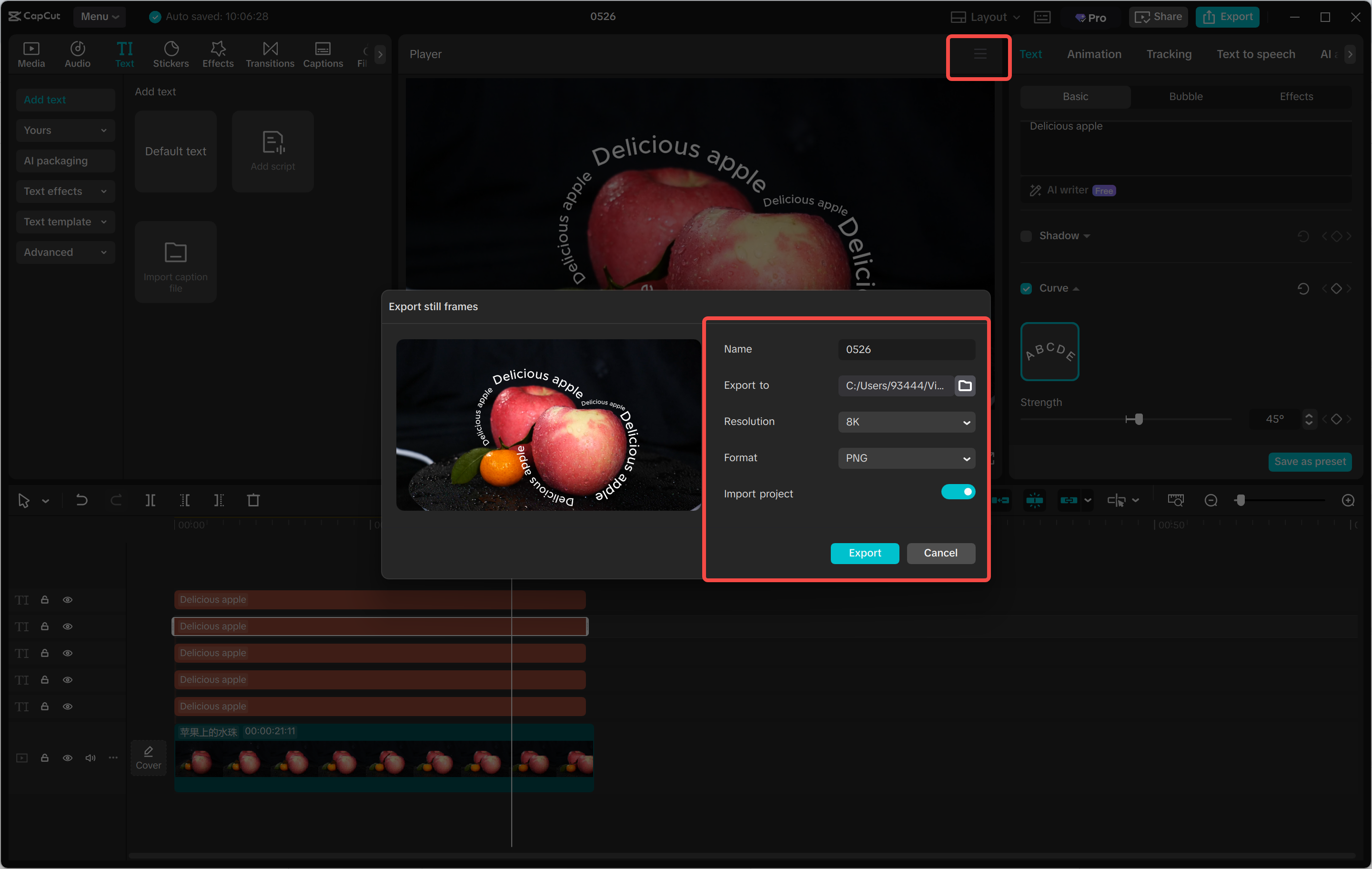Screen dimensions: 1372x869
Task: Hide the first Delicious apple text track
Action: [67, 599]
